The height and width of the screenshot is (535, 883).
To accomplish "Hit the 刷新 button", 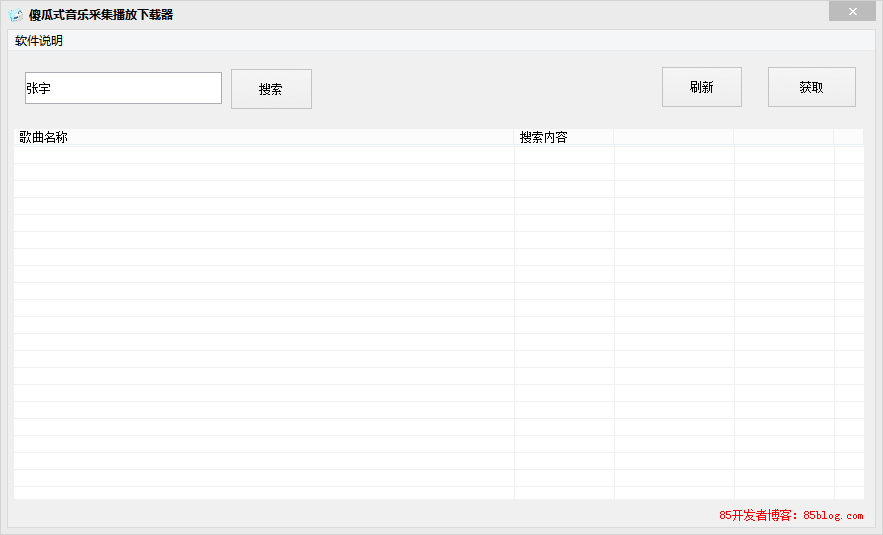I will coord(701,87).
